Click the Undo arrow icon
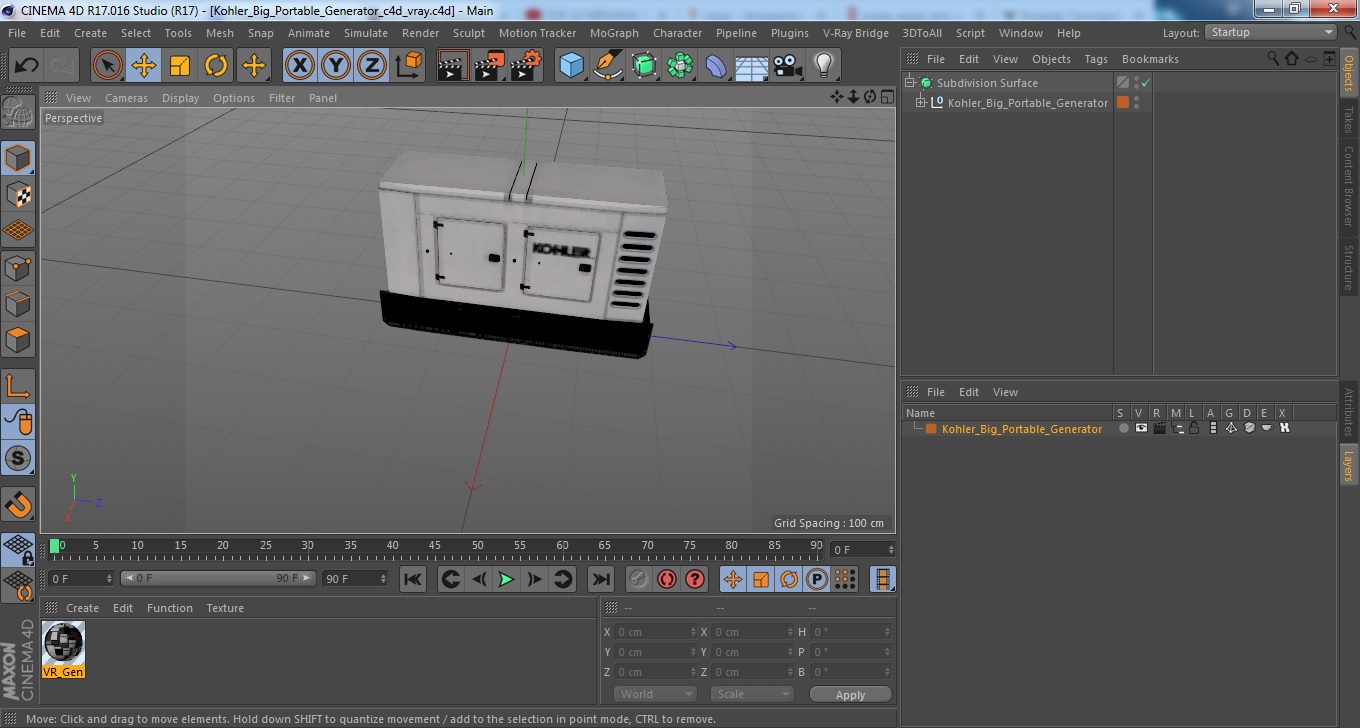This screenshot has width=1360, height=728. (26, 66)
